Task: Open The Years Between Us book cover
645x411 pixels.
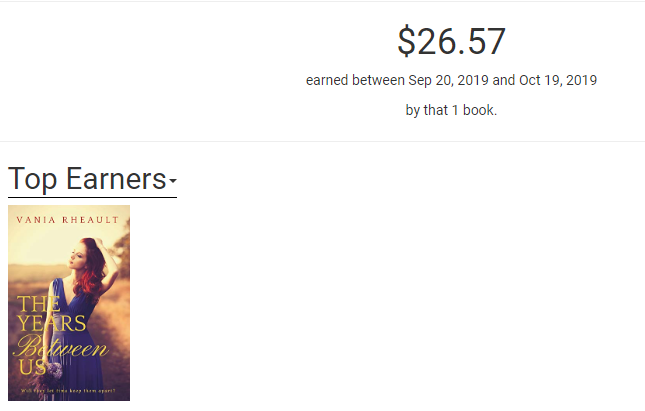Action: click(x=69, y=303)
